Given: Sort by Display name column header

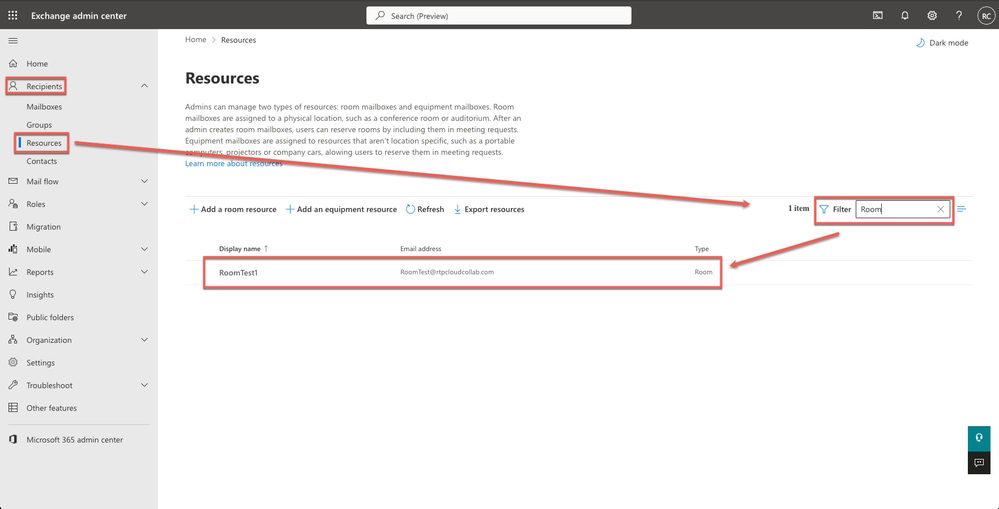Looking at the screenshot, I should point(243,249).
